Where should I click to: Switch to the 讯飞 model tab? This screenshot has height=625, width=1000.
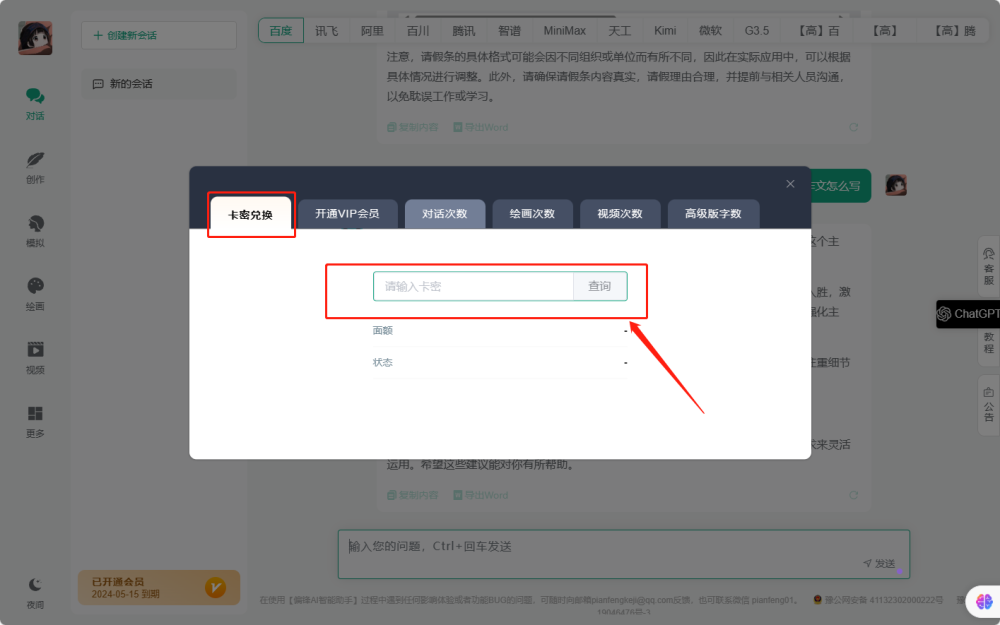(327, 31)
